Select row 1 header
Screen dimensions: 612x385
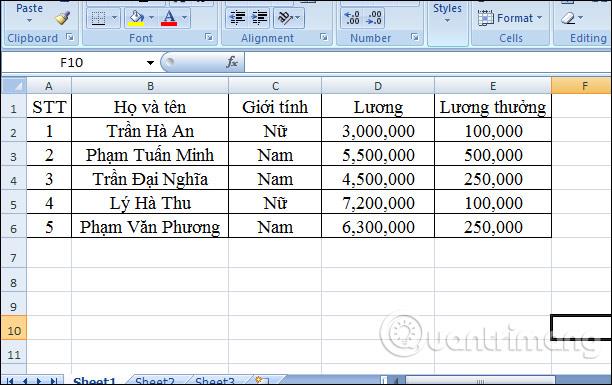pos(14,107)
